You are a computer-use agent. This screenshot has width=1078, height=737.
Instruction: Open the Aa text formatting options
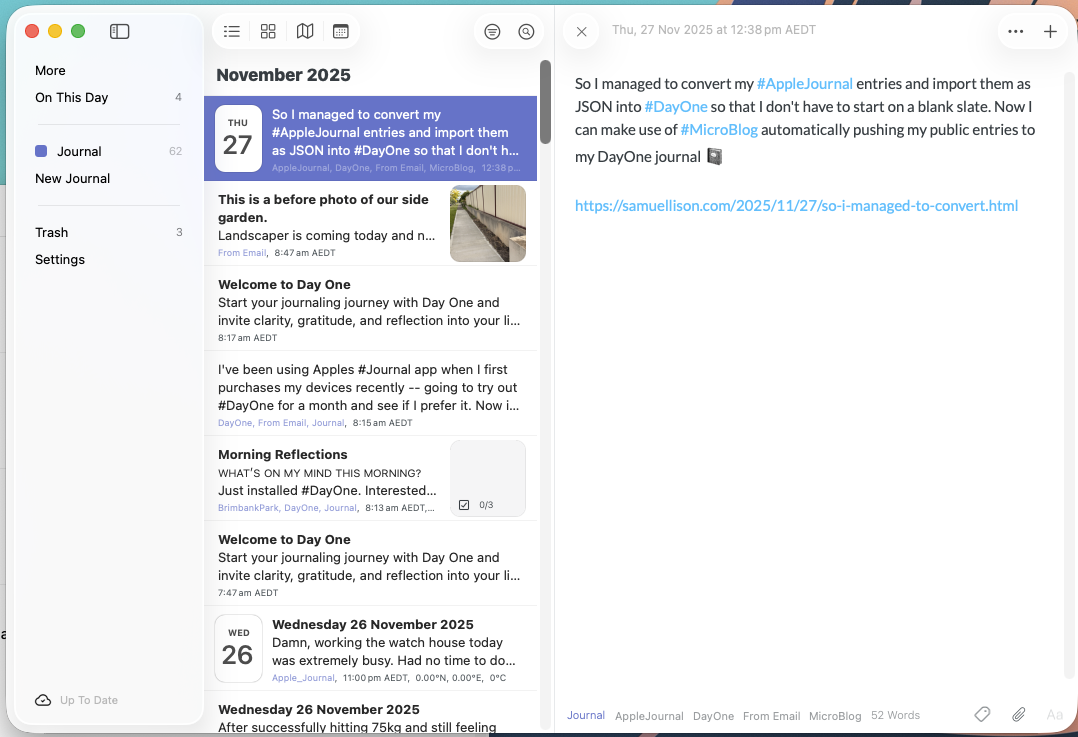(1054, 714)
